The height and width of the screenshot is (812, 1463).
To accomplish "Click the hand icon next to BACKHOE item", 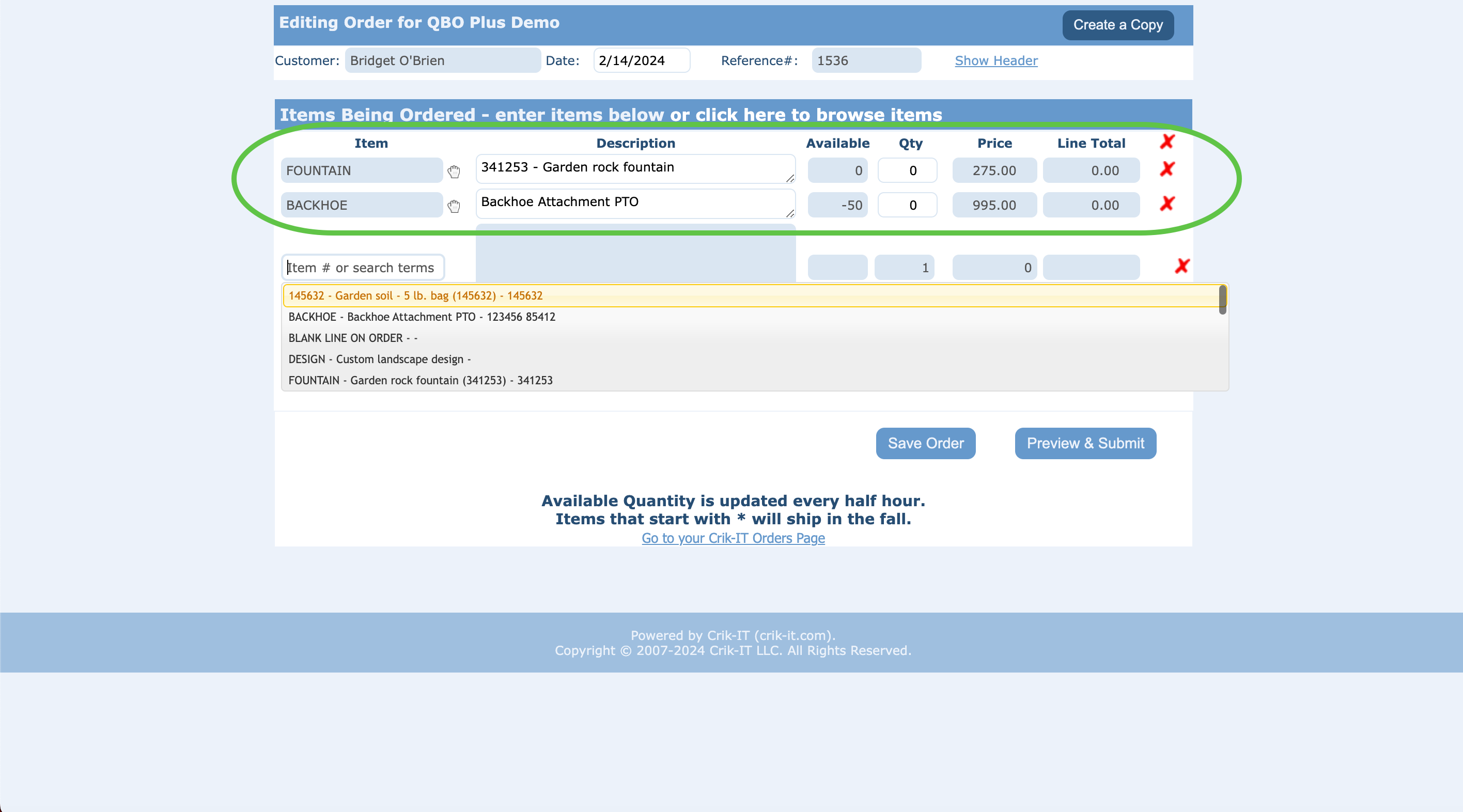I will pyautogui.click(x=454, y=206).
